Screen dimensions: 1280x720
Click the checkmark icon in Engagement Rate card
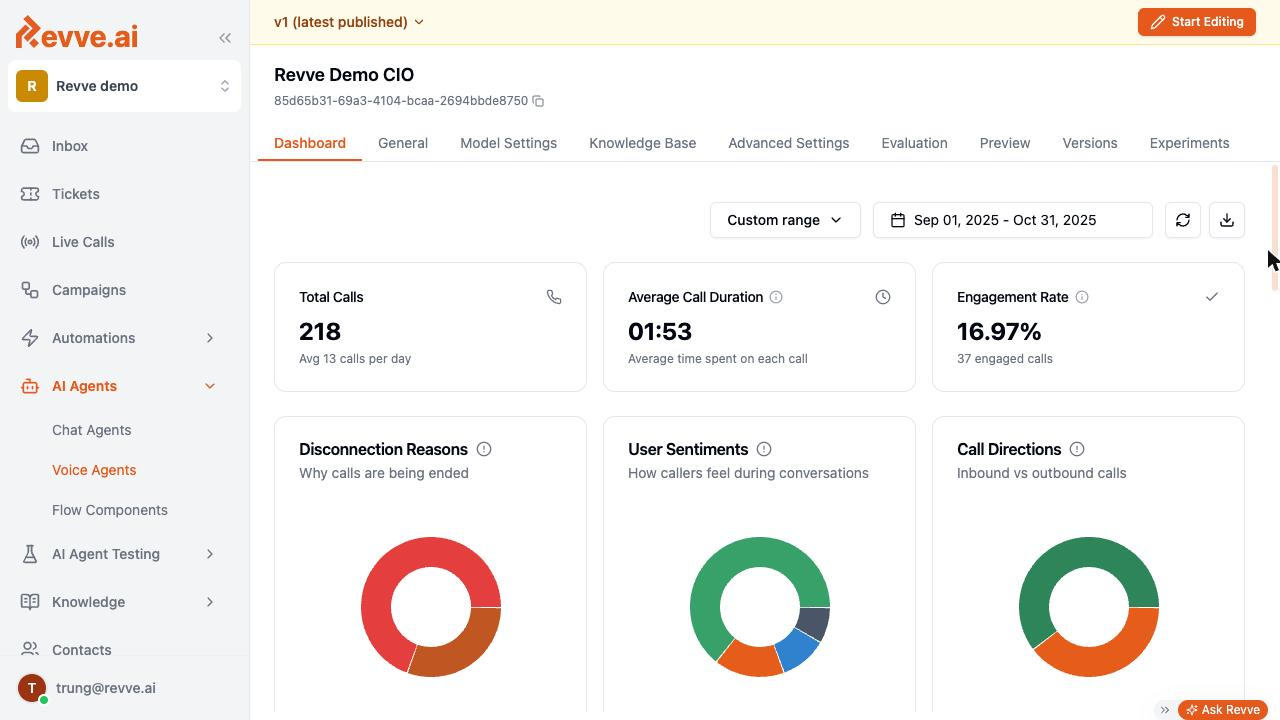click(1212, 297)
